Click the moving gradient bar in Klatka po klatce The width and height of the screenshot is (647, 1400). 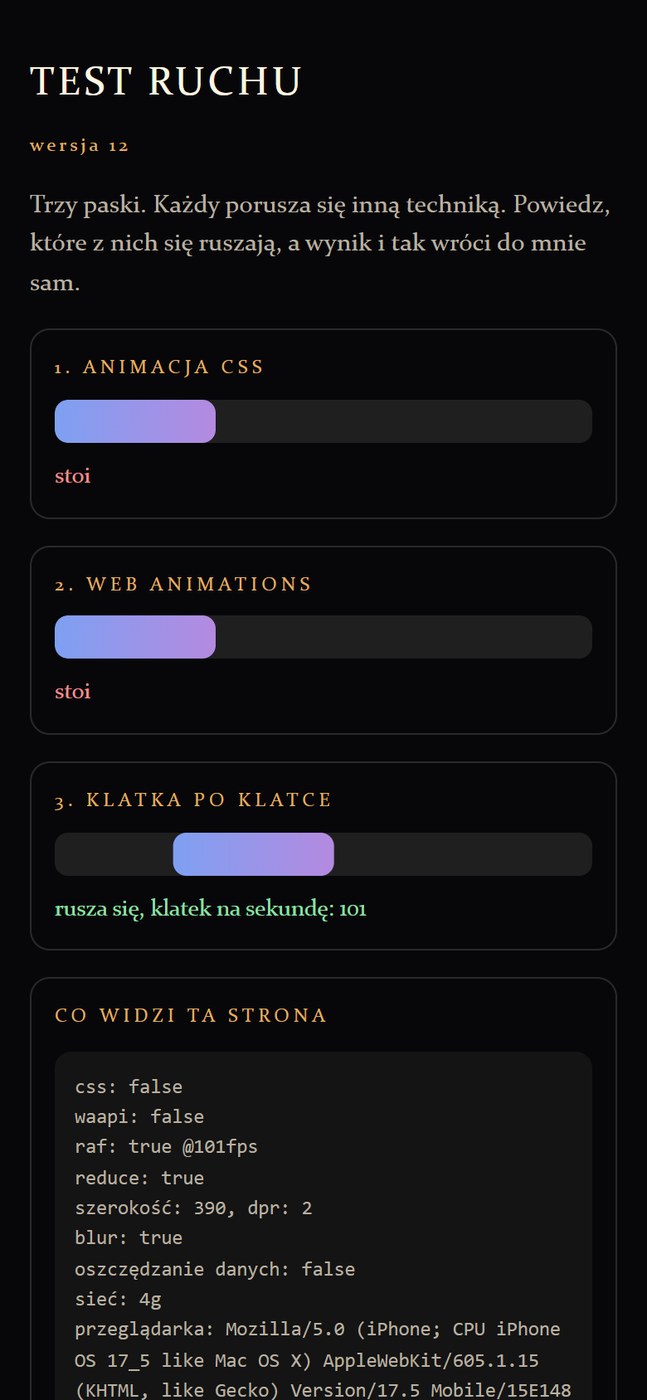pos(253,854)
